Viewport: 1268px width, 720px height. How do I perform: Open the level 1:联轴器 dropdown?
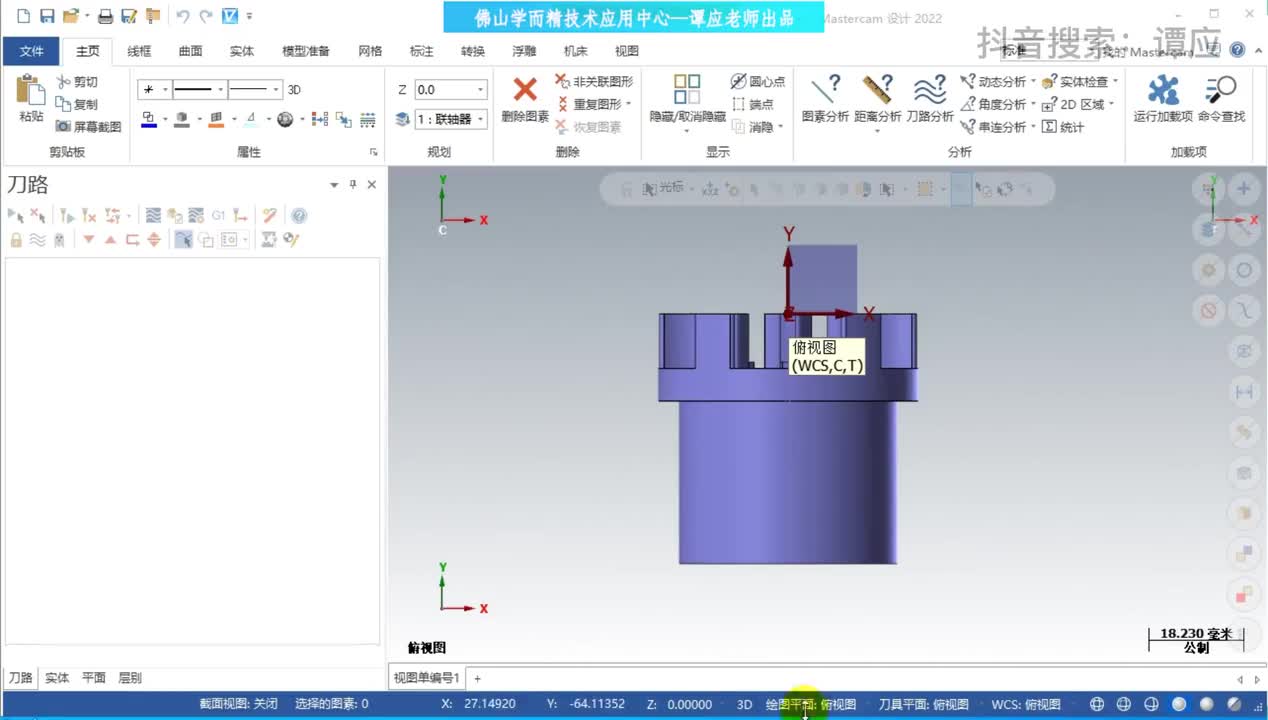point(480,119)
